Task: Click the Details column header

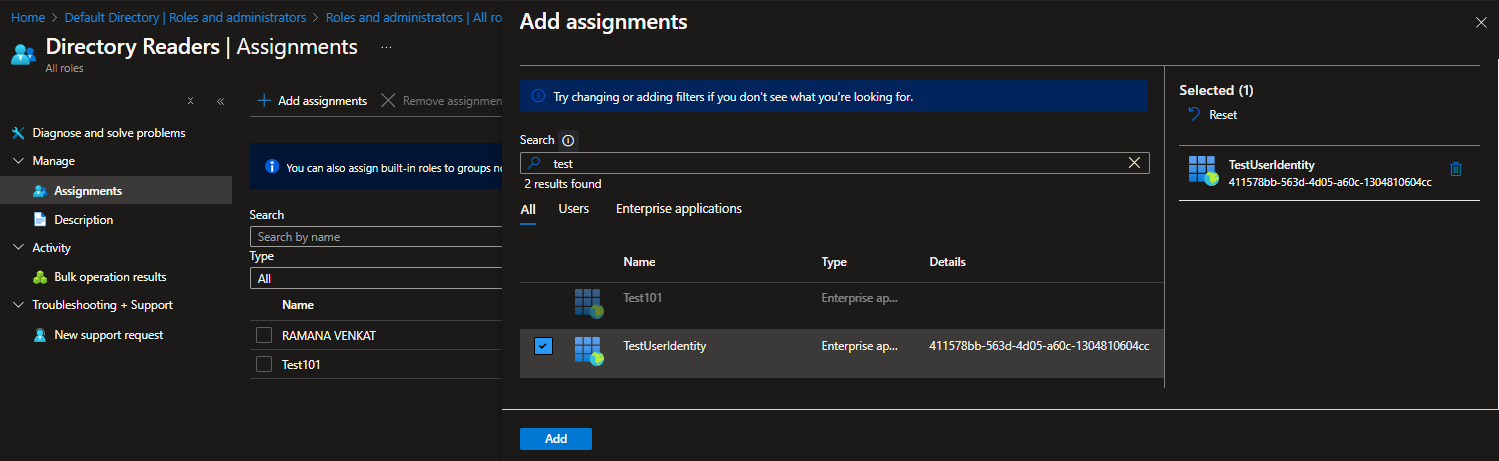Action: 947,262
